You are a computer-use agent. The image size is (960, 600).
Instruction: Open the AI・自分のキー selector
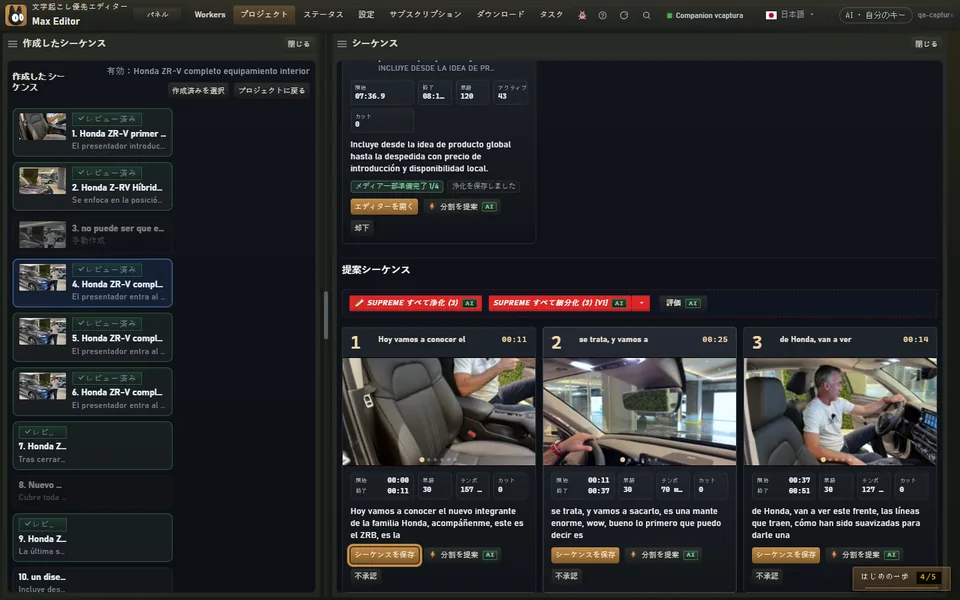[875, 15]
